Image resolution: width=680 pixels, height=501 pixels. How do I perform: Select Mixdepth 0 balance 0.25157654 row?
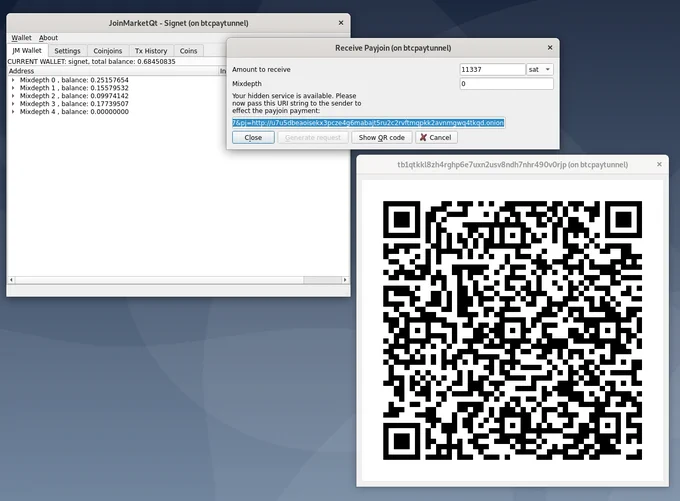click(x=74, y=80)
